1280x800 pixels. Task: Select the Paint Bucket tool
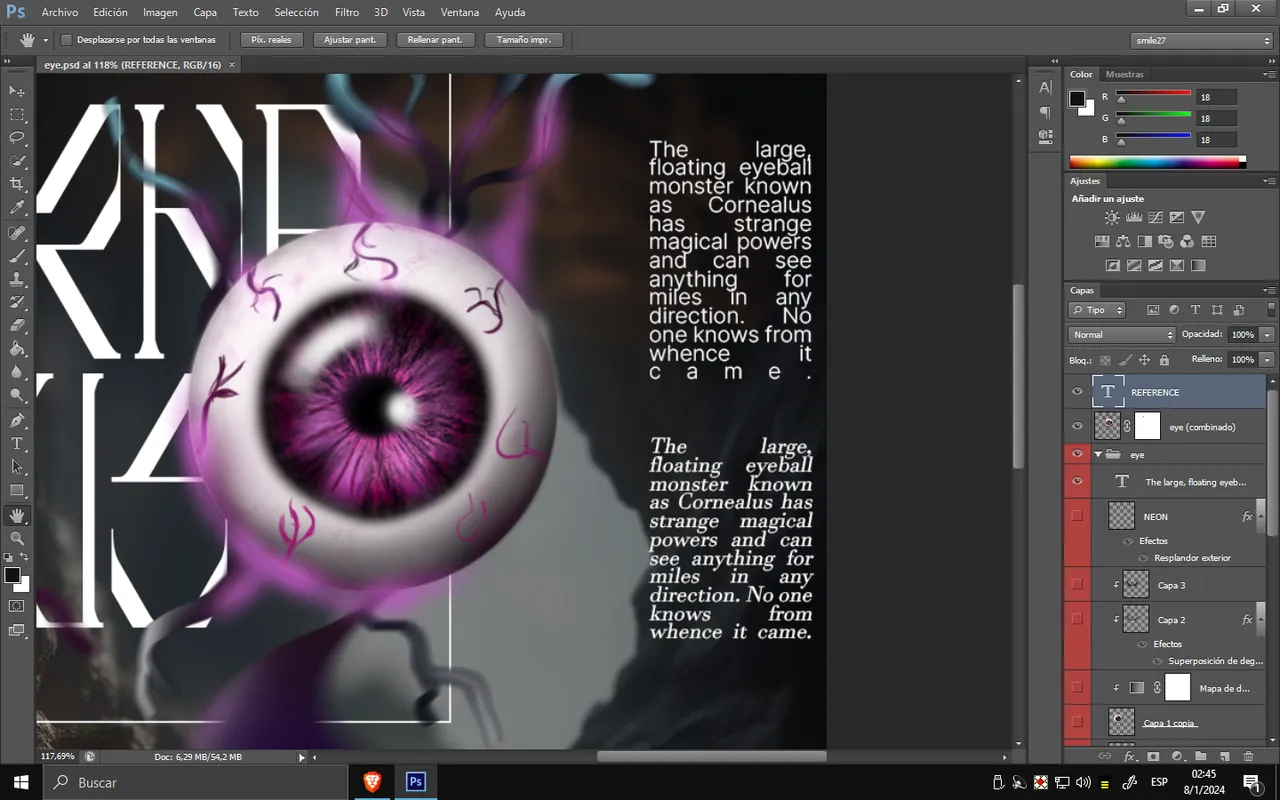click(x=17, y=349)
